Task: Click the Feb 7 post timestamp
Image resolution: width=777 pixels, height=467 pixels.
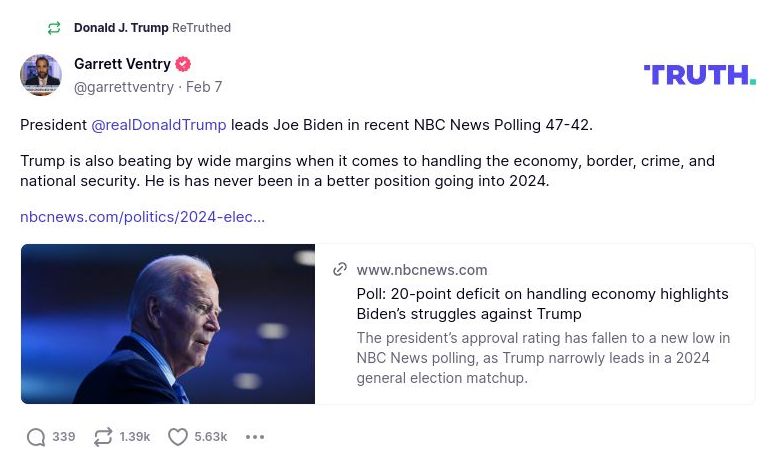Action: [204, 87]
